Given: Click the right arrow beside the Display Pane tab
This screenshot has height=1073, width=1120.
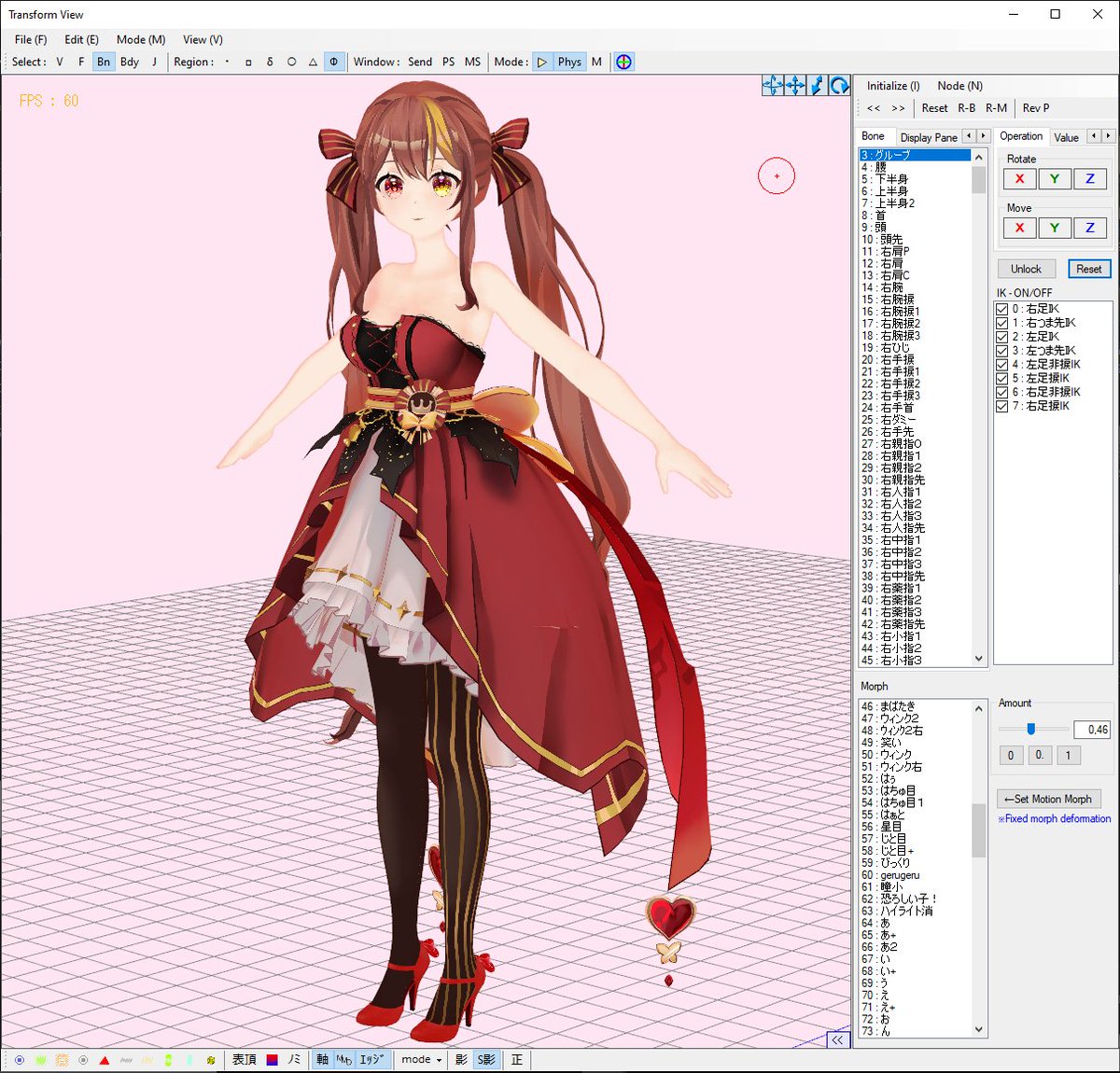Looking at the screenshot, I should [982, 136].
